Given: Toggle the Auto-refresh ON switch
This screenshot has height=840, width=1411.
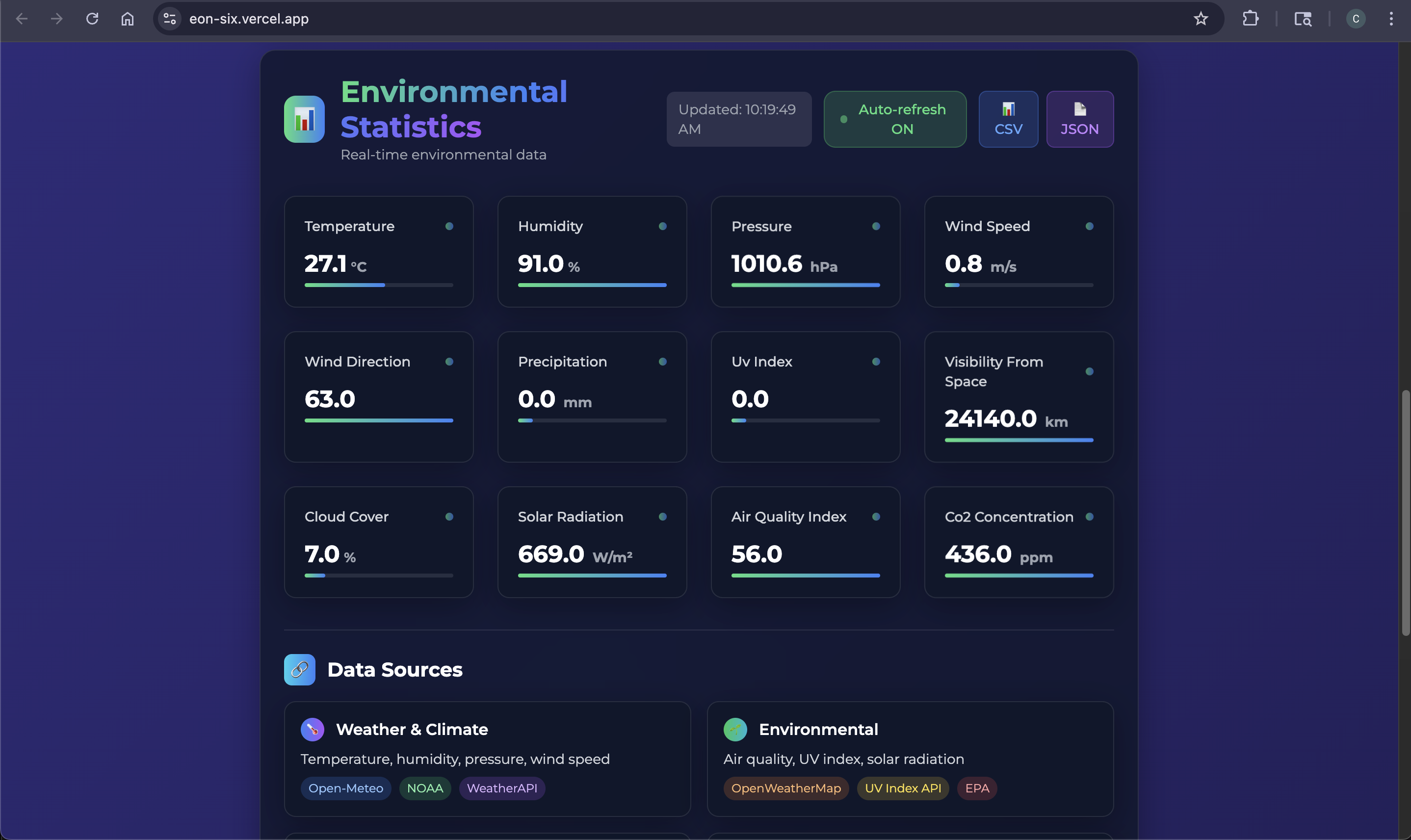Looking at the screenshot, I should pos(894,119).
